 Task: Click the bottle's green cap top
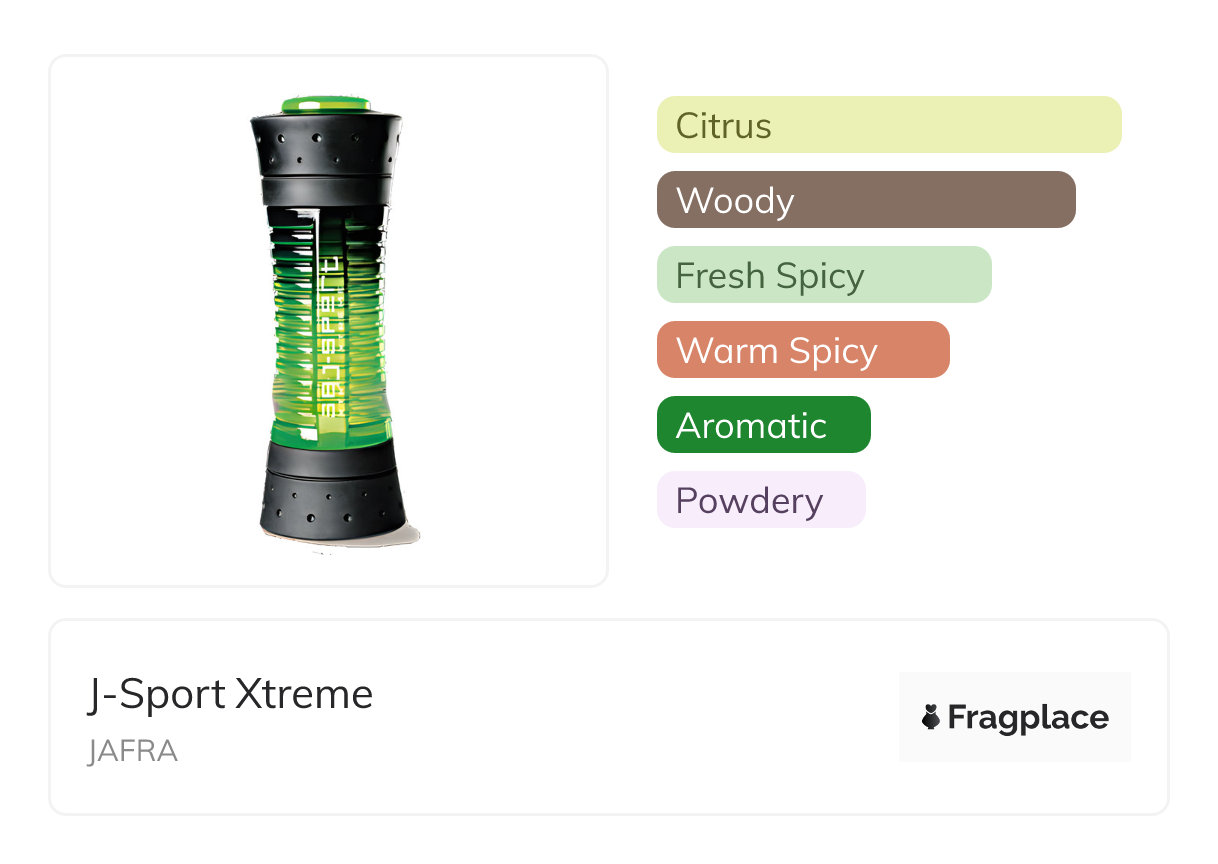point(326,104)
